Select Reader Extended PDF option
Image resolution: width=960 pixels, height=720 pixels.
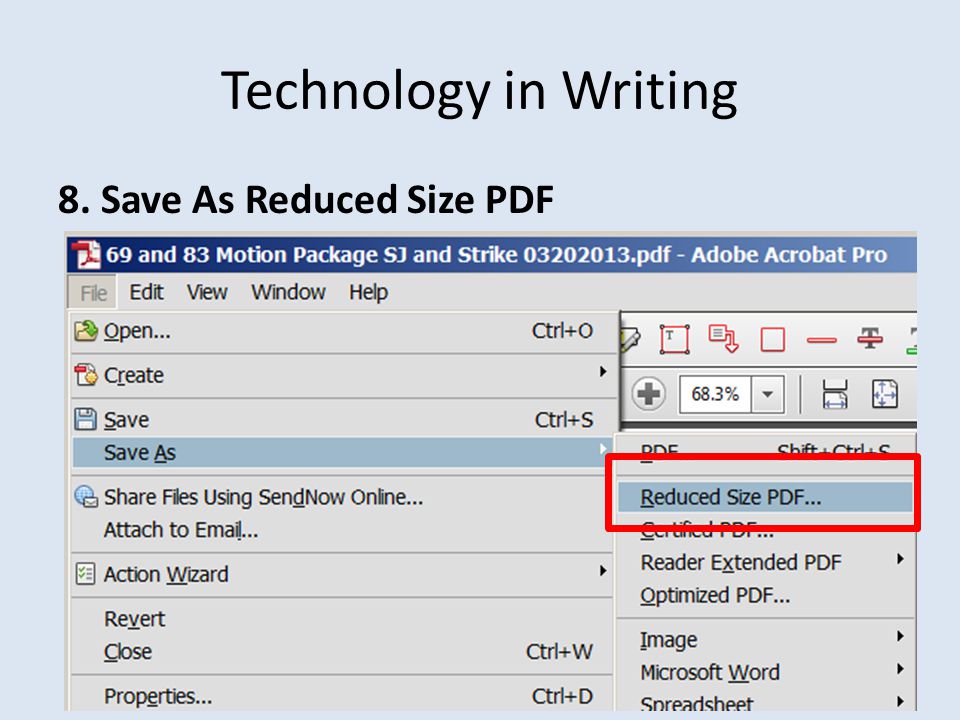(x=765, y=563)
